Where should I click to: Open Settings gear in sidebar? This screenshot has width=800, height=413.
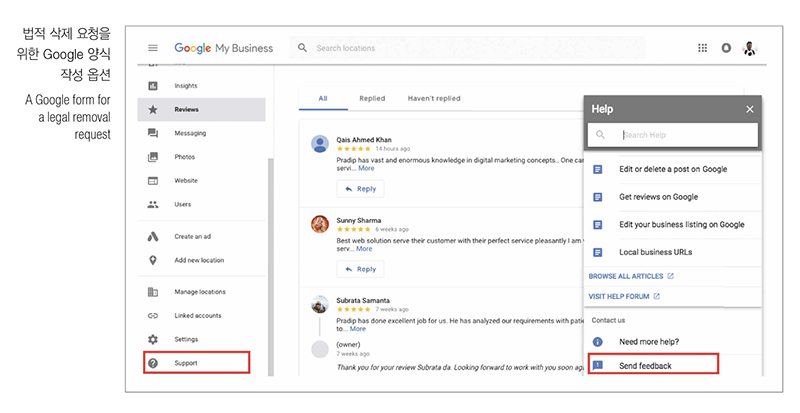pos(153,339)
